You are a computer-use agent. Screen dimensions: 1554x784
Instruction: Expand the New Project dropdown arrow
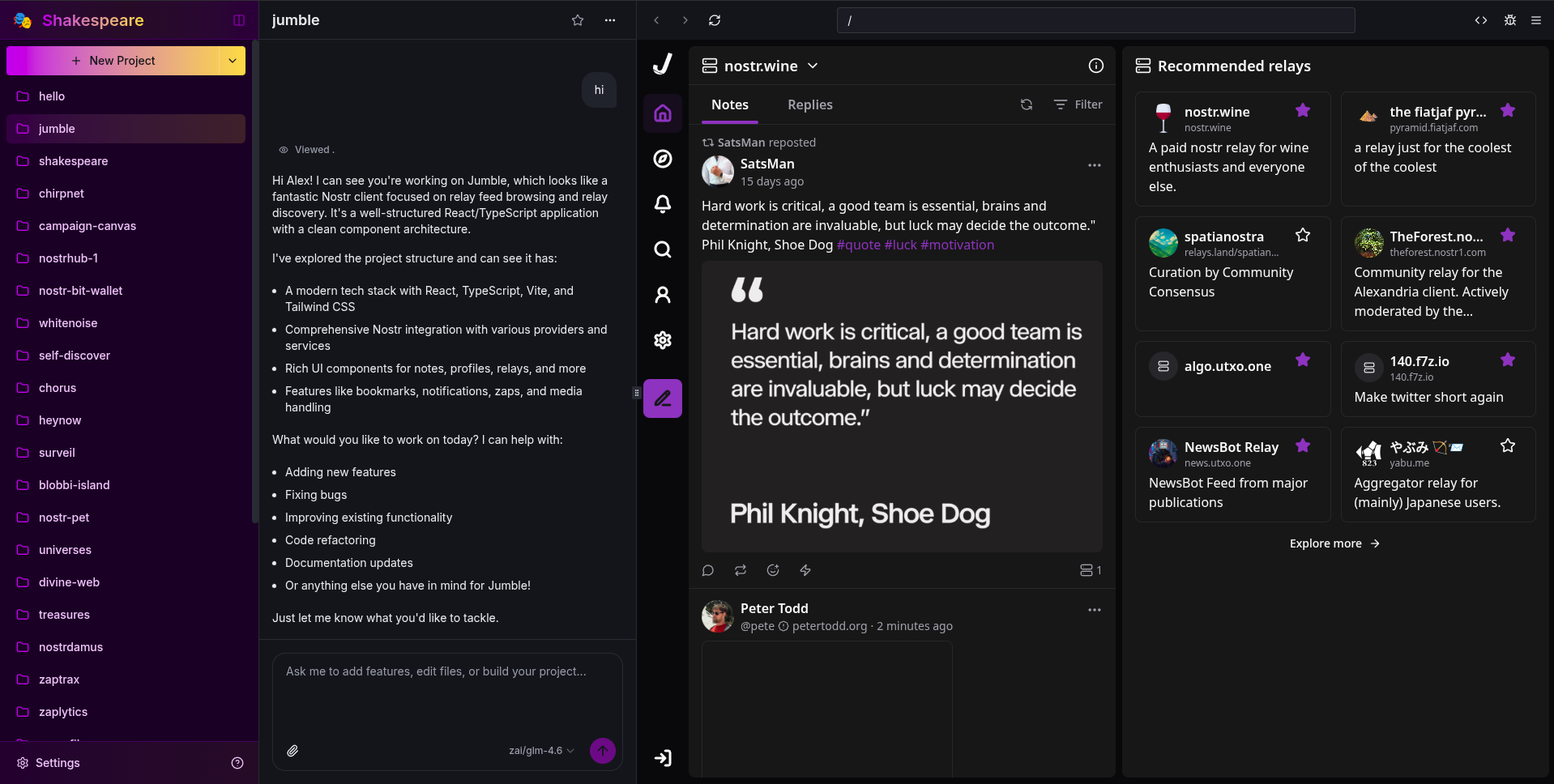point(233,61)
